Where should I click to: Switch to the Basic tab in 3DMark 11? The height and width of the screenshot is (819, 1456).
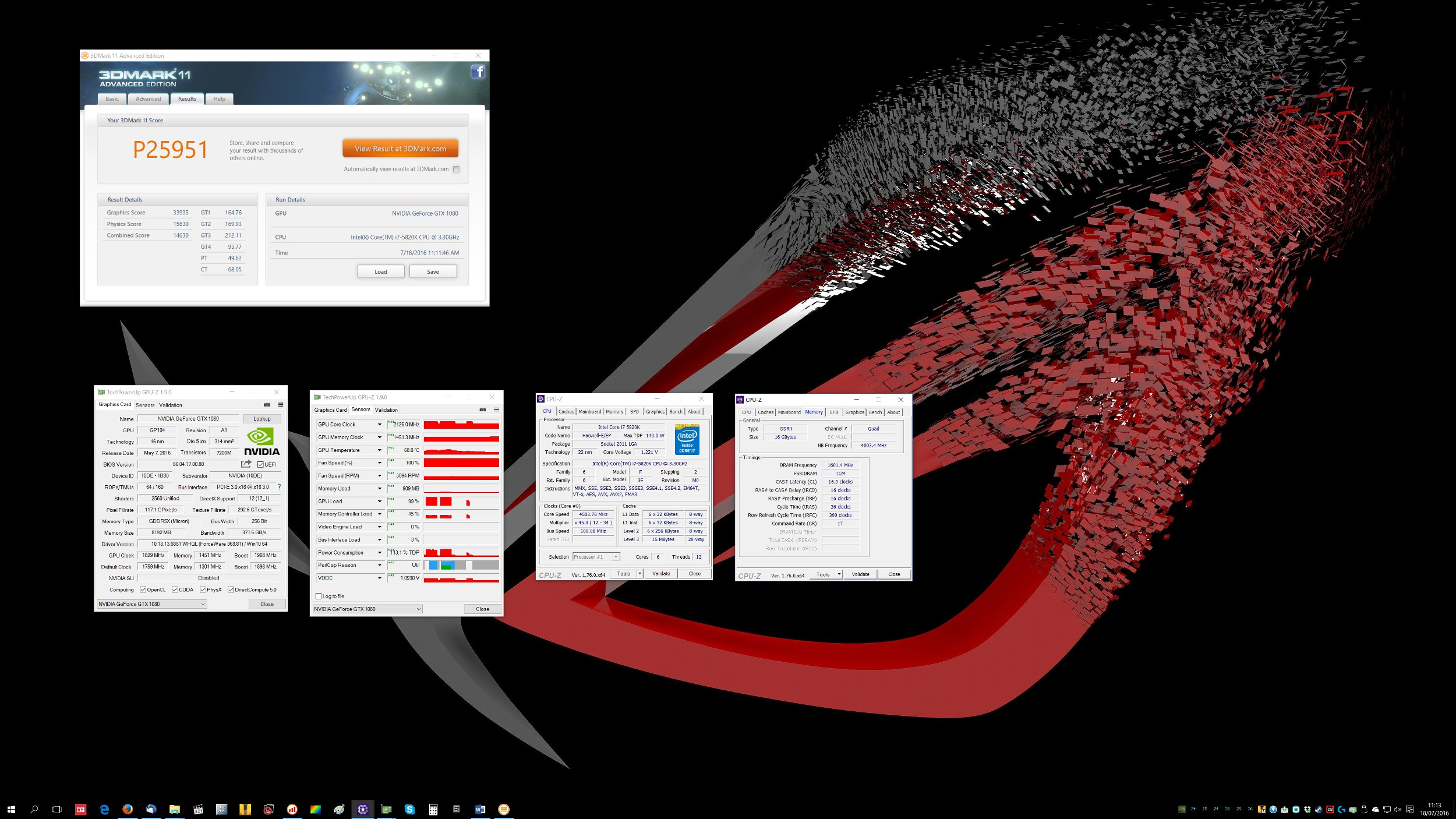point(112,99)
